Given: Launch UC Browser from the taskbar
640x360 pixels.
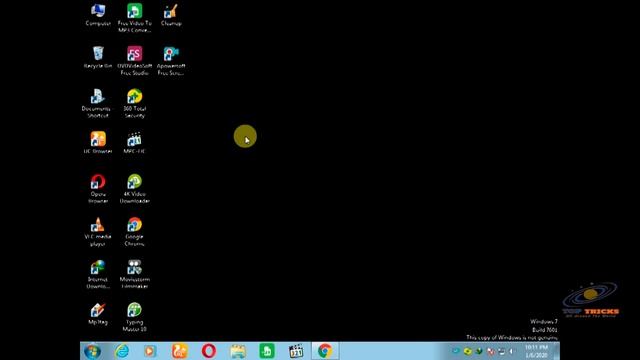Looking at the screenshot, I should pyautogui.click(x=180, y=351).
